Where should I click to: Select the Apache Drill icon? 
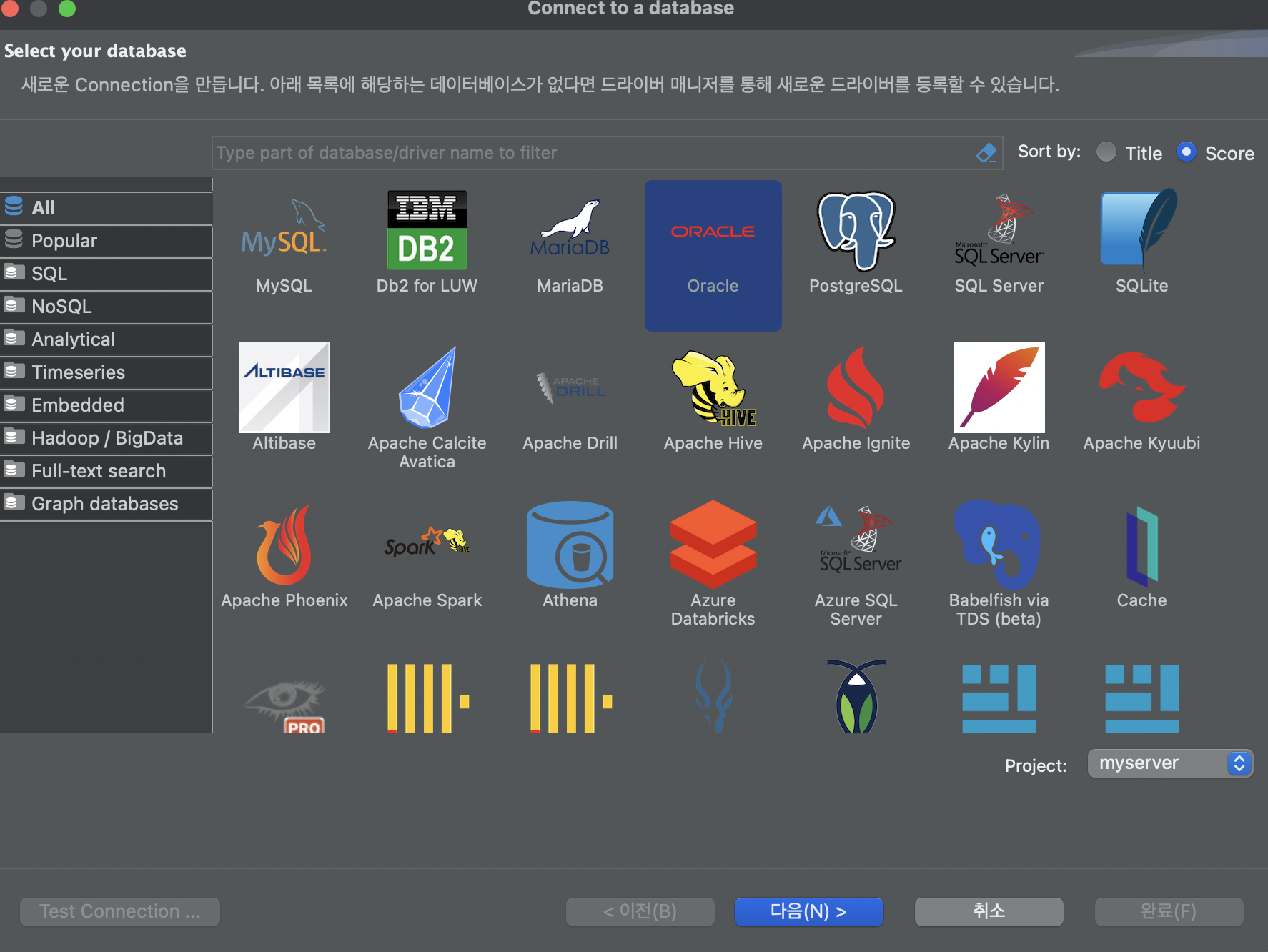tap(570, 387)
